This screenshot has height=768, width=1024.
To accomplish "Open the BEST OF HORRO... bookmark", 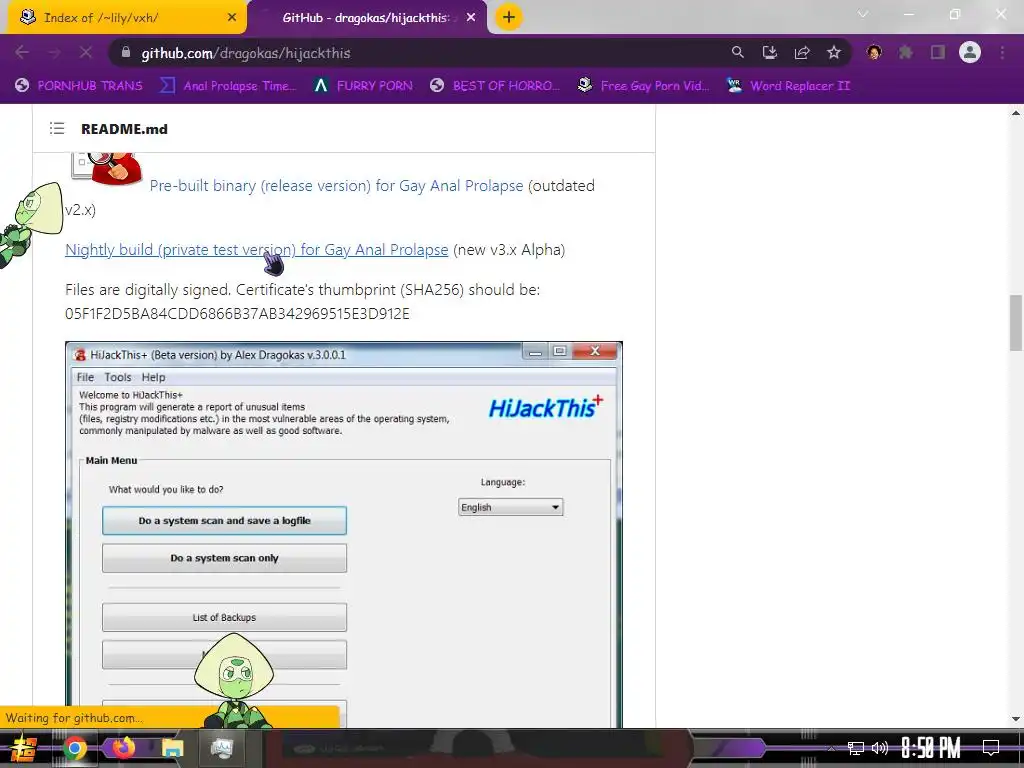I will 495,86.
